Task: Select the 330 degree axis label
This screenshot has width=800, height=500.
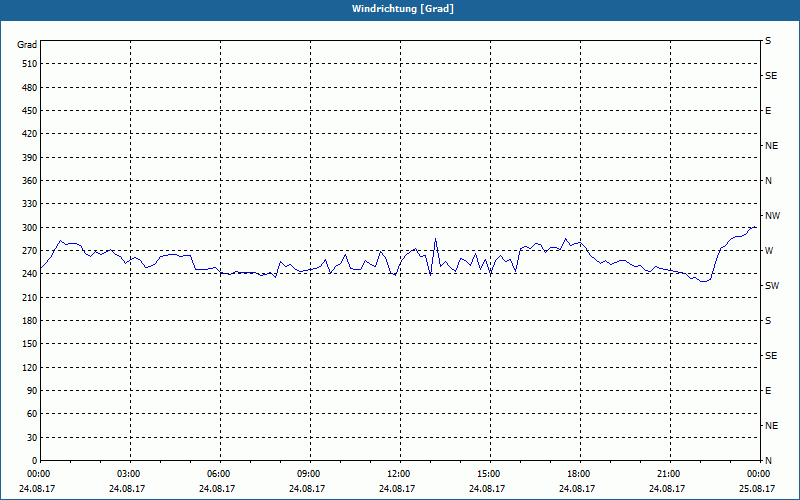Action: 29,204
